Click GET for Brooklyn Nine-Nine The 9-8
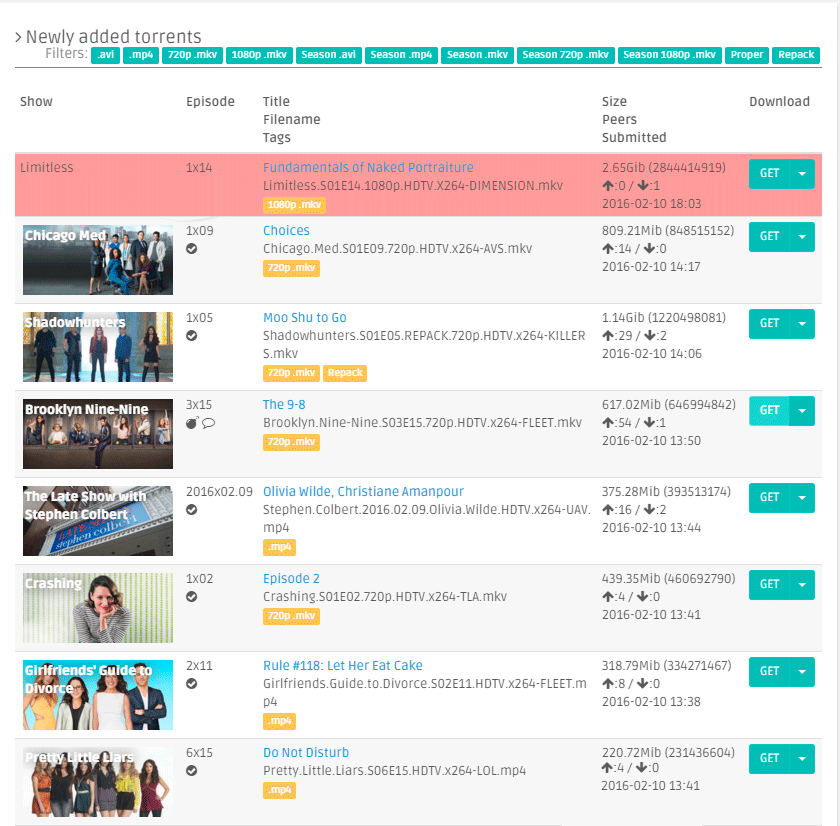Screen dimensions: 840x826 click(769, 411)
